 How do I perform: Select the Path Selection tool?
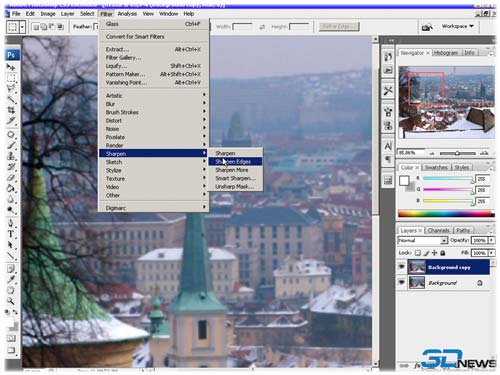coord(11,245)
